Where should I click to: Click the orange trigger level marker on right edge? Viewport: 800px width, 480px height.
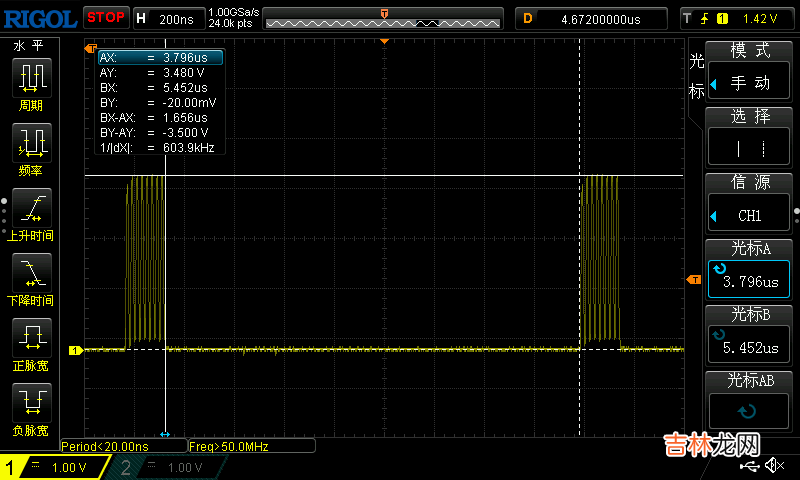pyautogui.click(x=689, y=281)
